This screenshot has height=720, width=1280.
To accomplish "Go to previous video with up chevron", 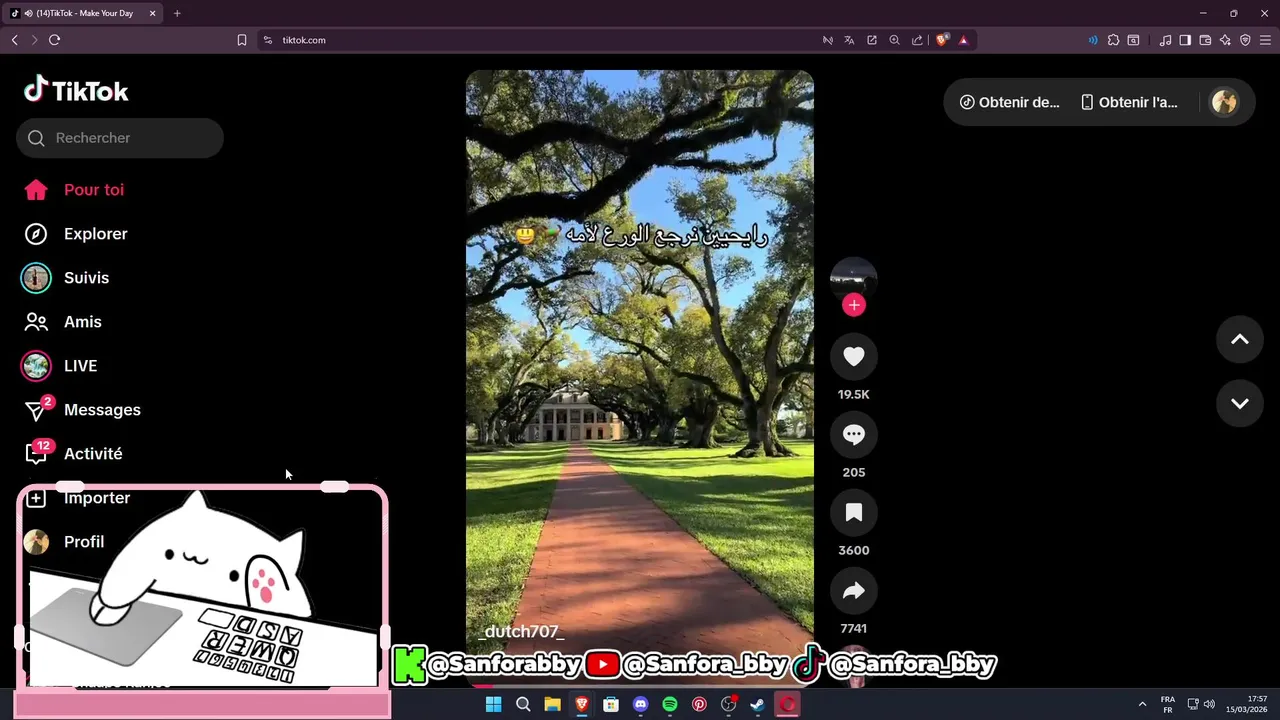I will pyautogui.click(x=1240, y=340).
